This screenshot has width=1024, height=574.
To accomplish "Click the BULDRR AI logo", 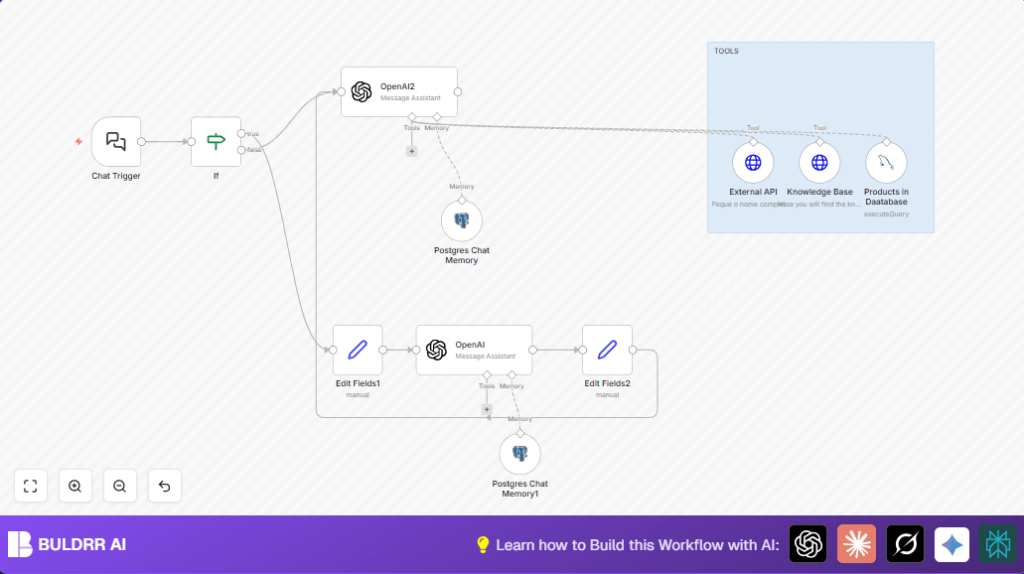I will coord(67,544).
